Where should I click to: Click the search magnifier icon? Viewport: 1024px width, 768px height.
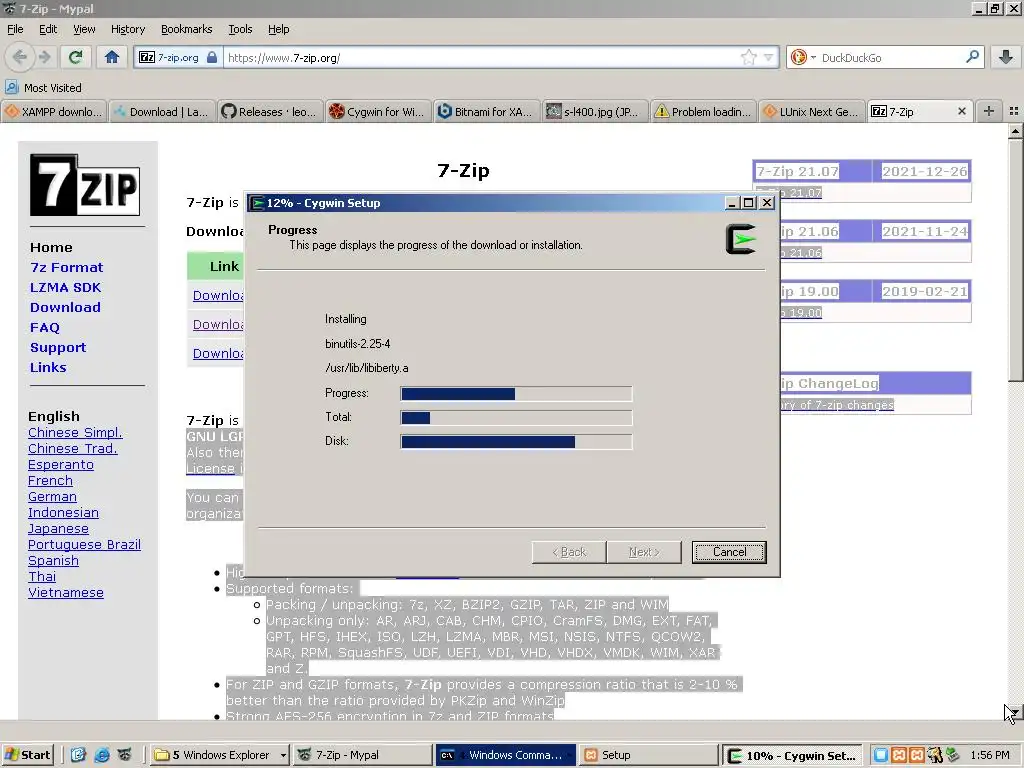(972, 57)
